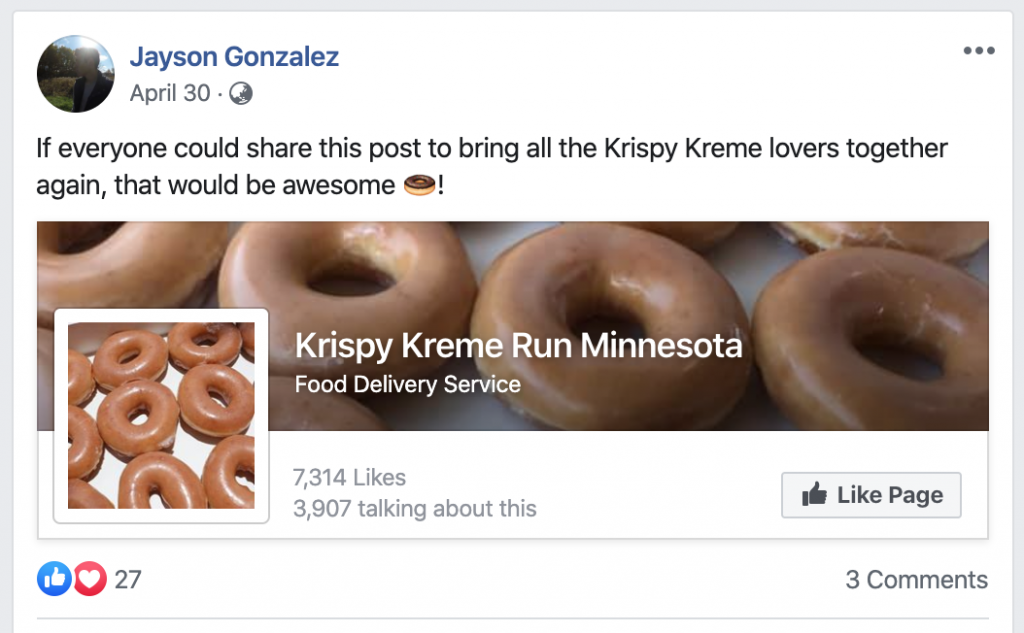The height and width of the screenshot is (633, 1024).
Task: Click the red heart love reaction icon
Action: tap(89, 579)
